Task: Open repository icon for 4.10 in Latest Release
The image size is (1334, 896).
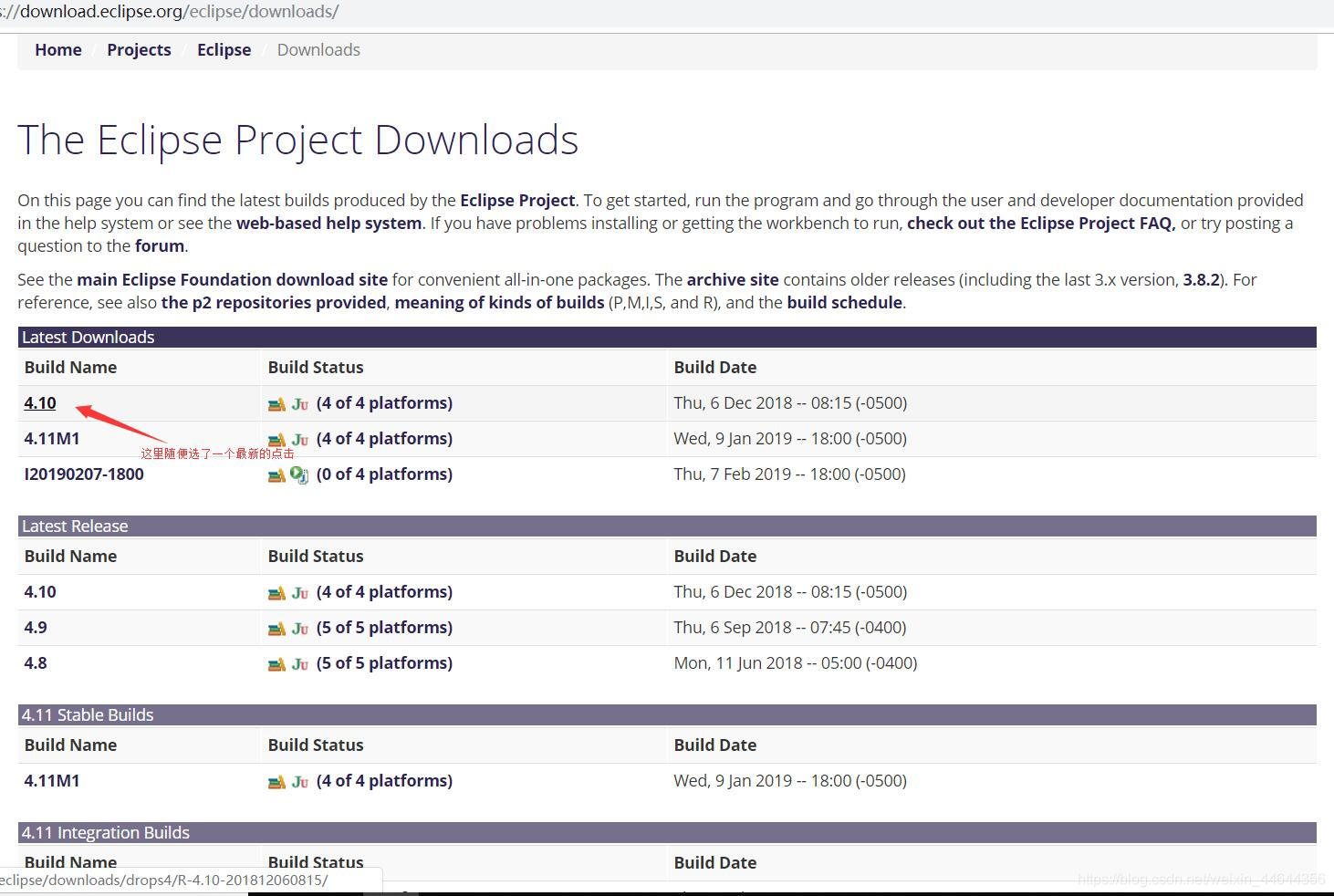Action: pos(276,593)
